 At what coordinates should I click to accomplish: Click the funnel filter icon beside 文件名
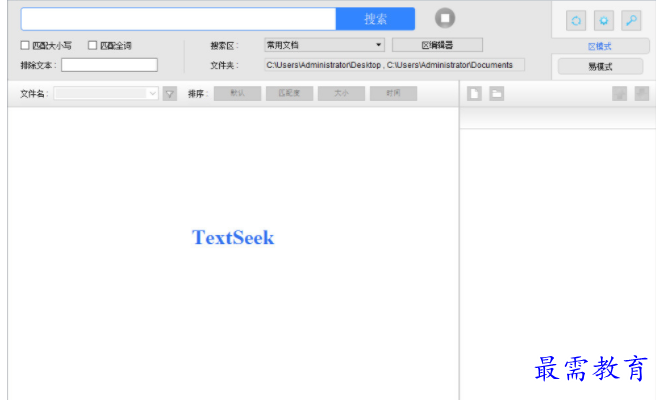coord(170,94)
